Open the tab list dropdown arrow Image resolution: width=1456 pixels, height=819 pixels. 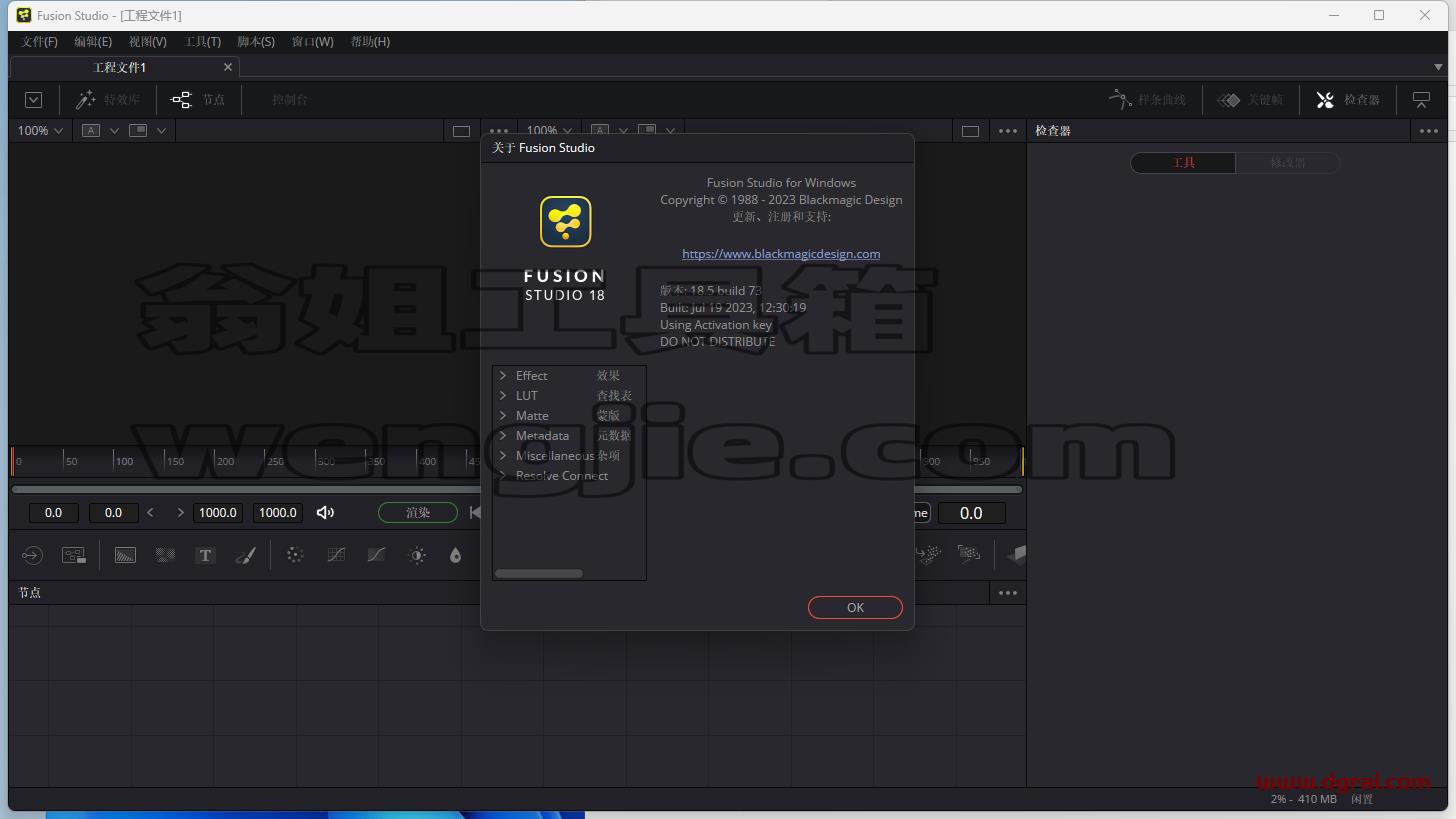click(1439, 67)
